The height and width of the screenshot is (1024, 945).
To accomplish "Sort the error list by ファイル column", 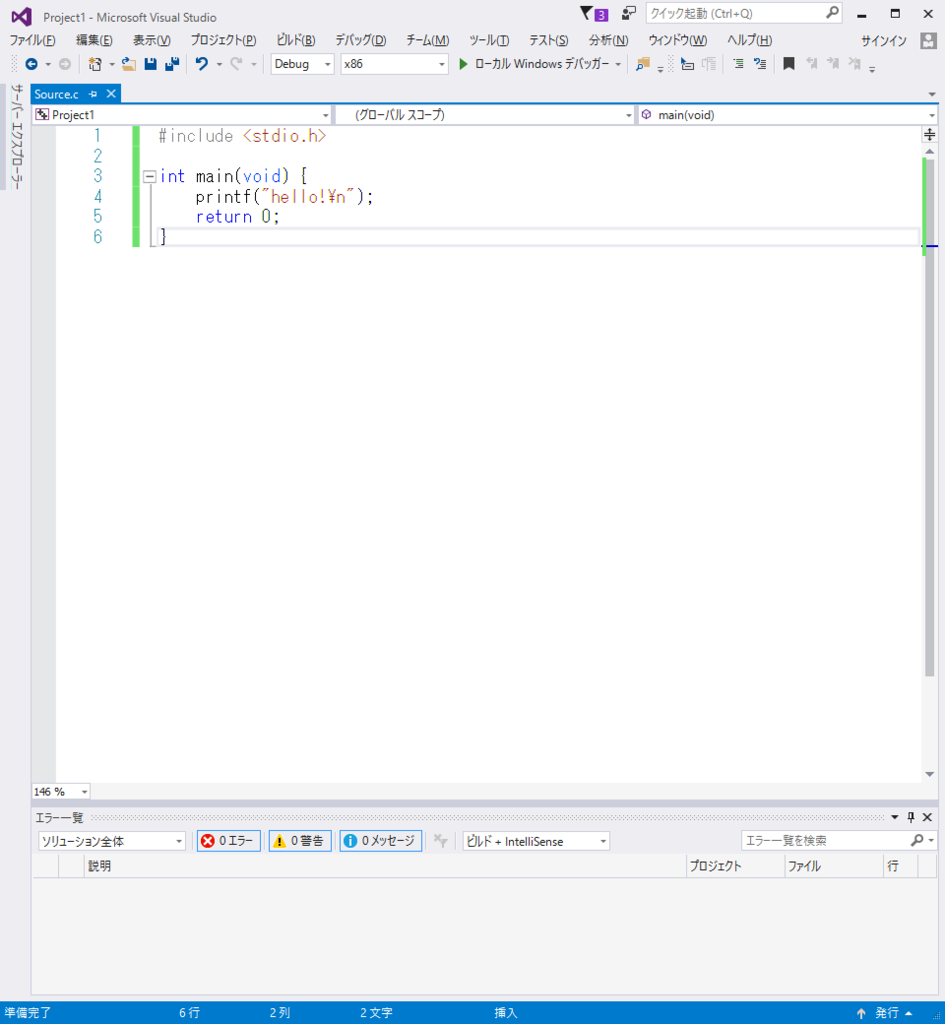I will click(x=833, y=866).
